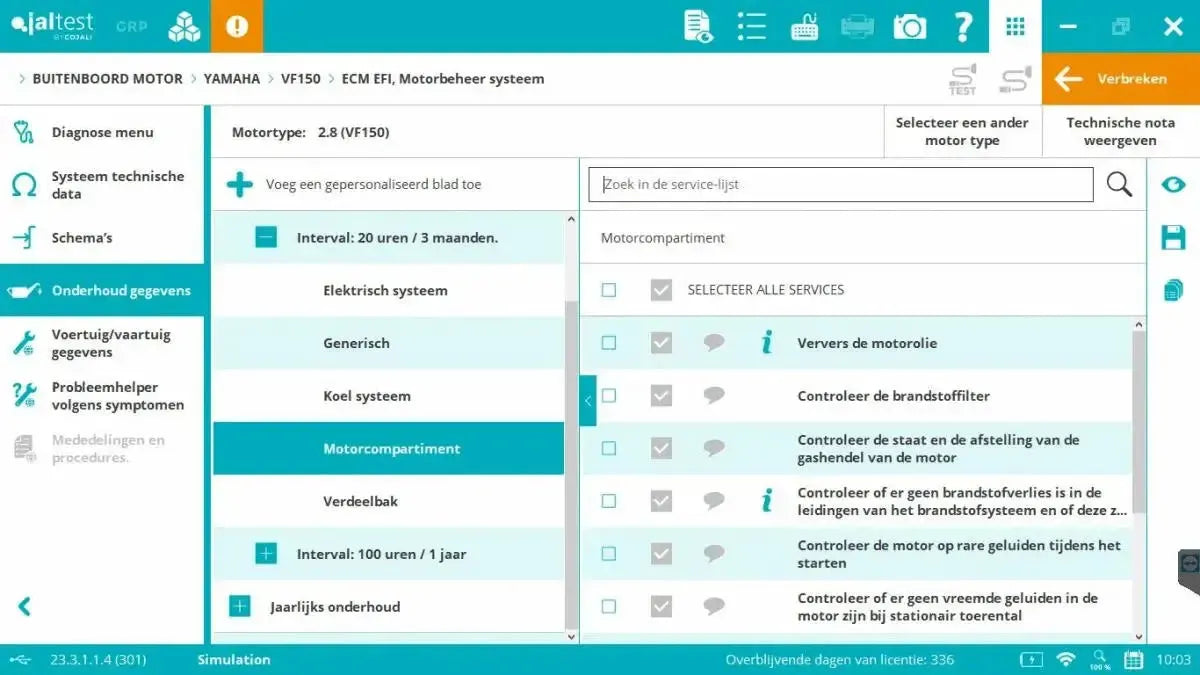The image size is (1200, 675).
Task: Toggle the eye visibility icon on the right panel
Action: tap(1173, 184)
